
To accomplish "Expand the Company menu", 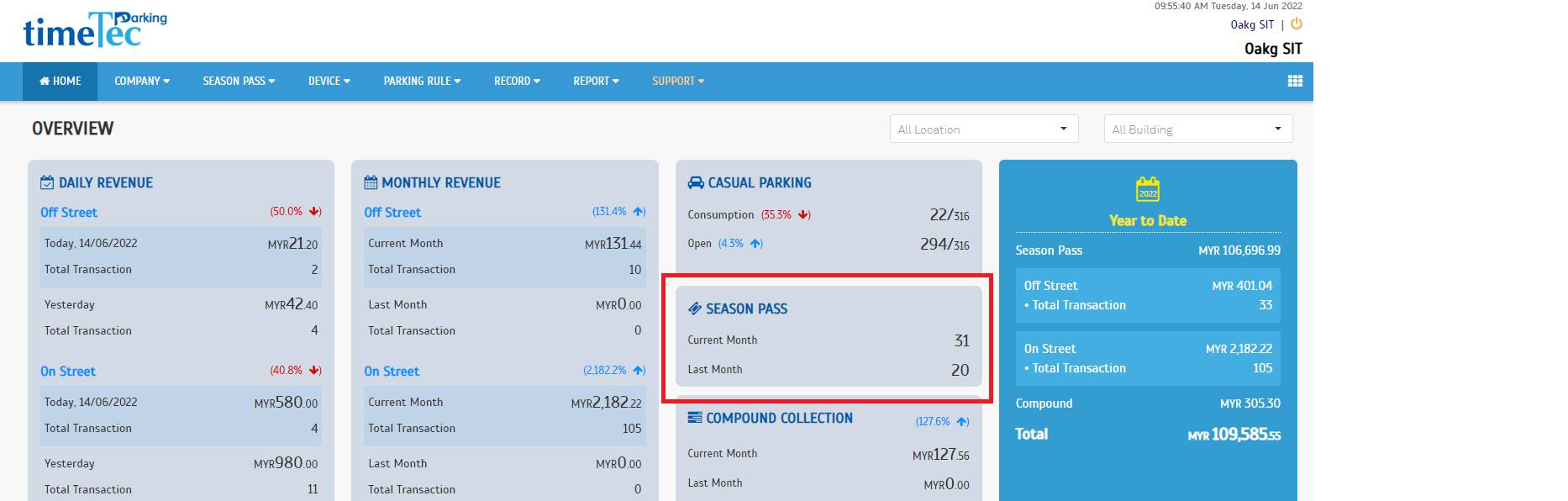I will click(x=142, y=82).
